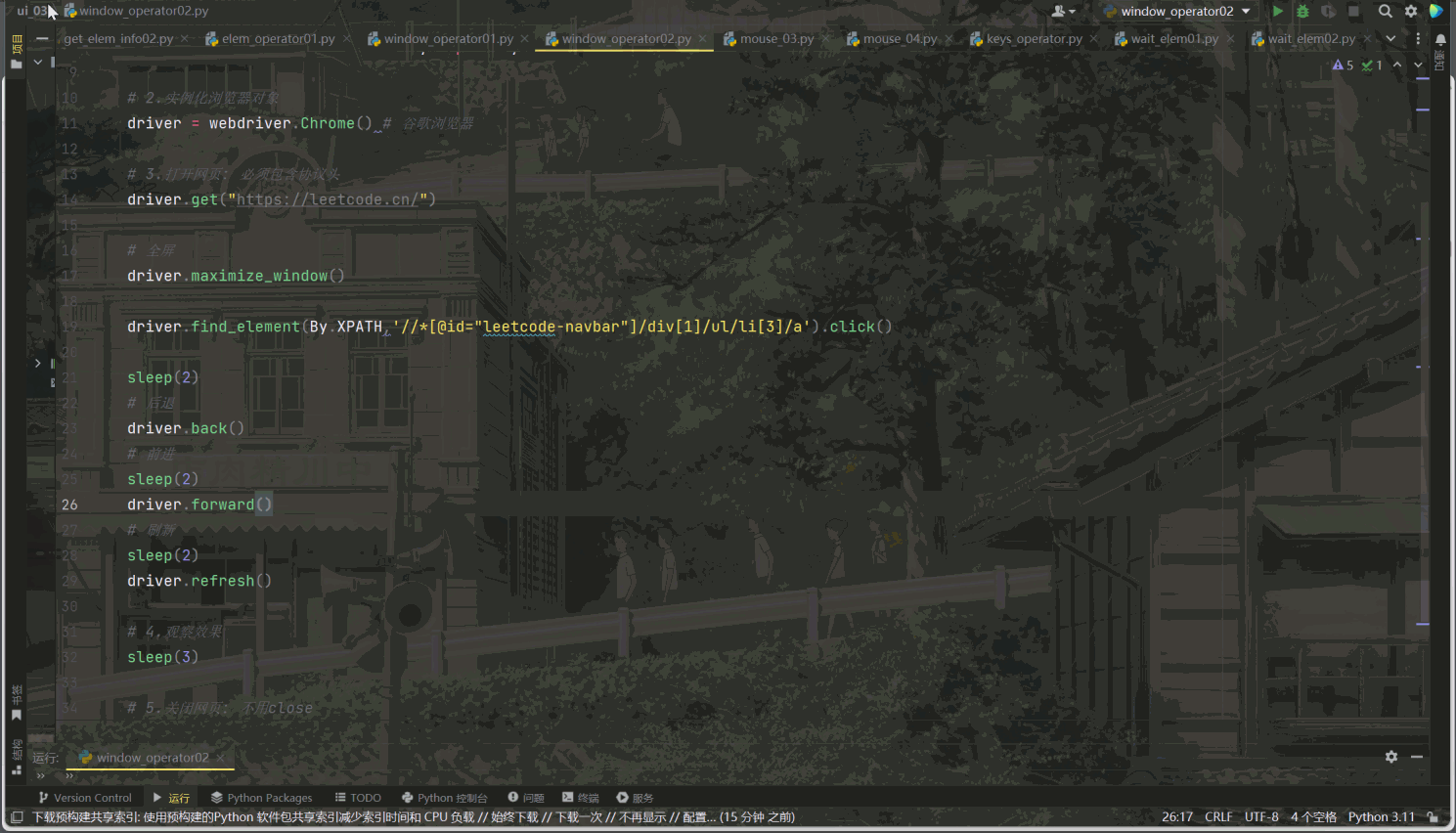
Task: Open the 终端 (Terminal) tool window
Action: pyautogui.click(x=581, y=798)
